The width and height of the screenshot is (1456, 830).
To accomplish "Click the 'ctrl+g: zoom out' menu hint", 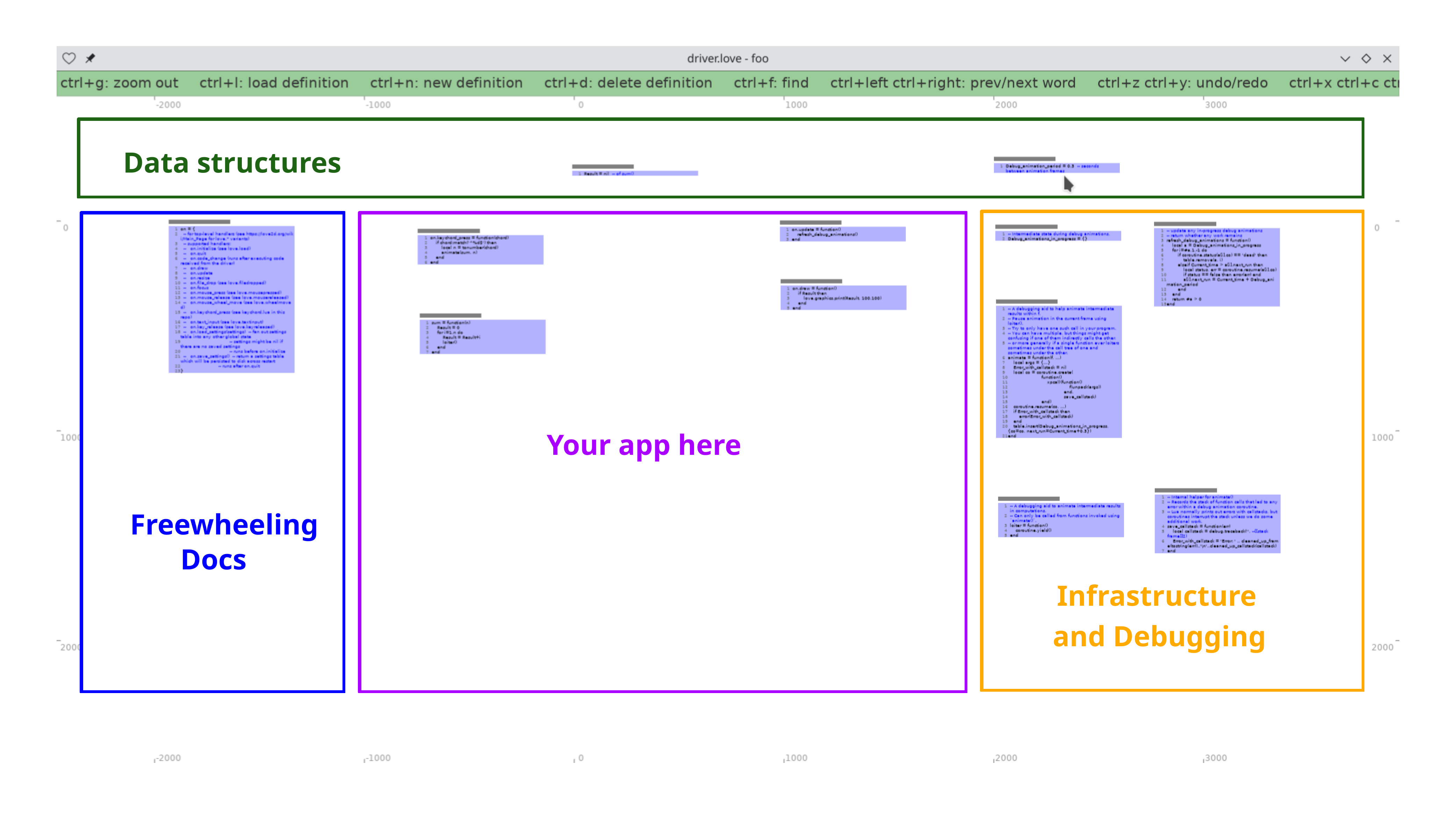I will [x=119, y=83].
